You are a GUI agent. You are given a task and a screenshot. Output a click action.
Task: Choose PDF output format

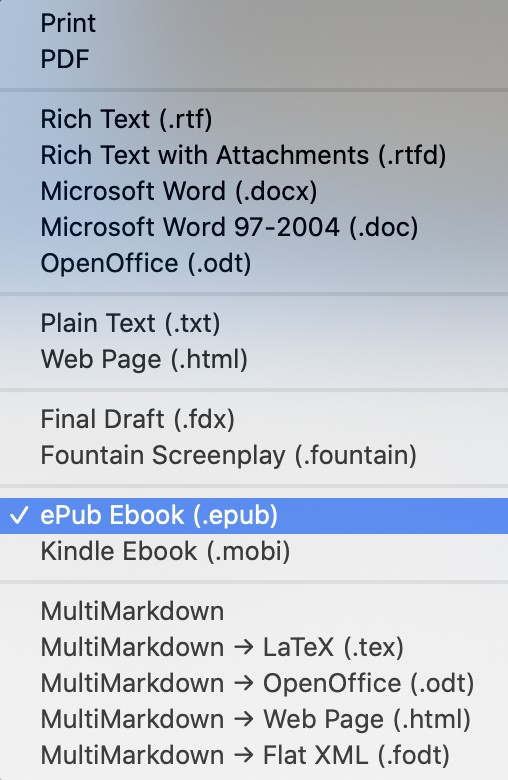[x=254, y=59]
